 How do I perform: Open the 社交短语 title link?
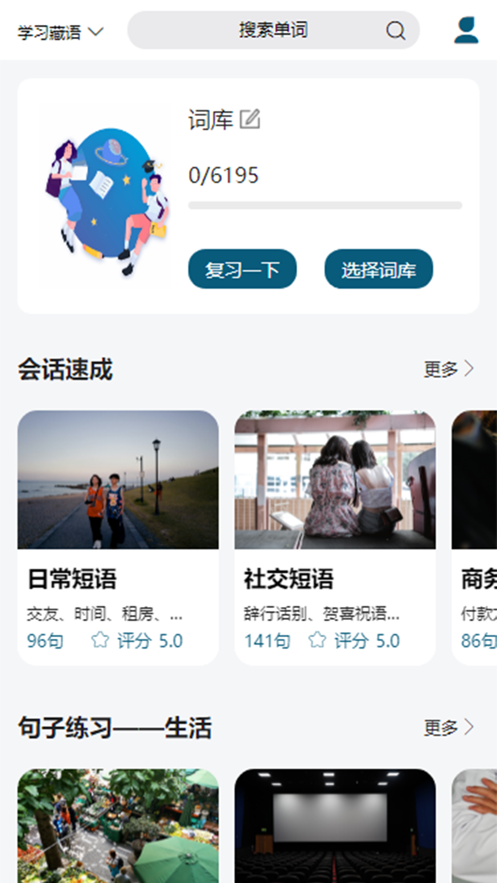[x=289, y=579]
